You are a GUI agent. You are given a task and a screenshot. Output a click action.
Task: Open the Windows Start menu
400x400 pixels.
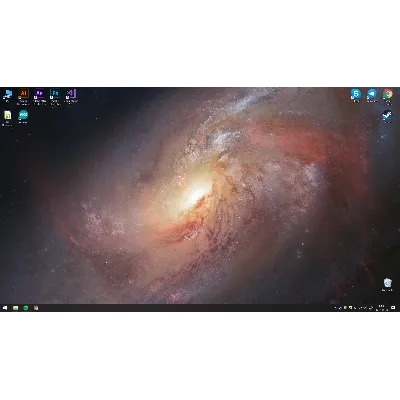pos(5,308)
